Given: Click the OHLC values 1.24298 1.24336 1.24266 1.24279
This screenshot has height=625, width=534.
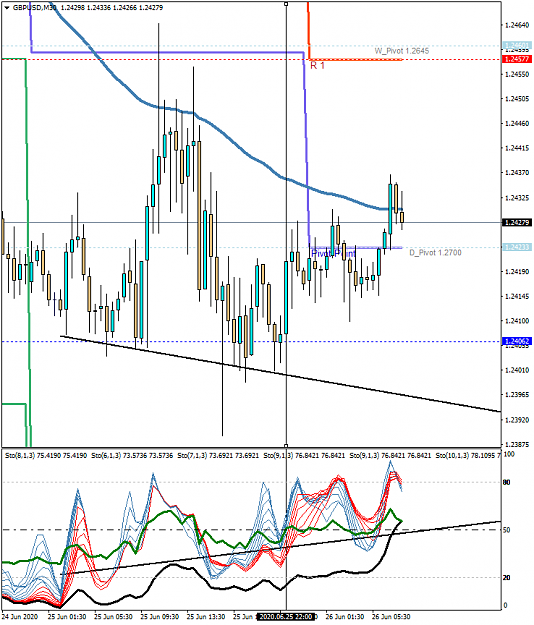Looking at the screenshot, I should [112, 8].
